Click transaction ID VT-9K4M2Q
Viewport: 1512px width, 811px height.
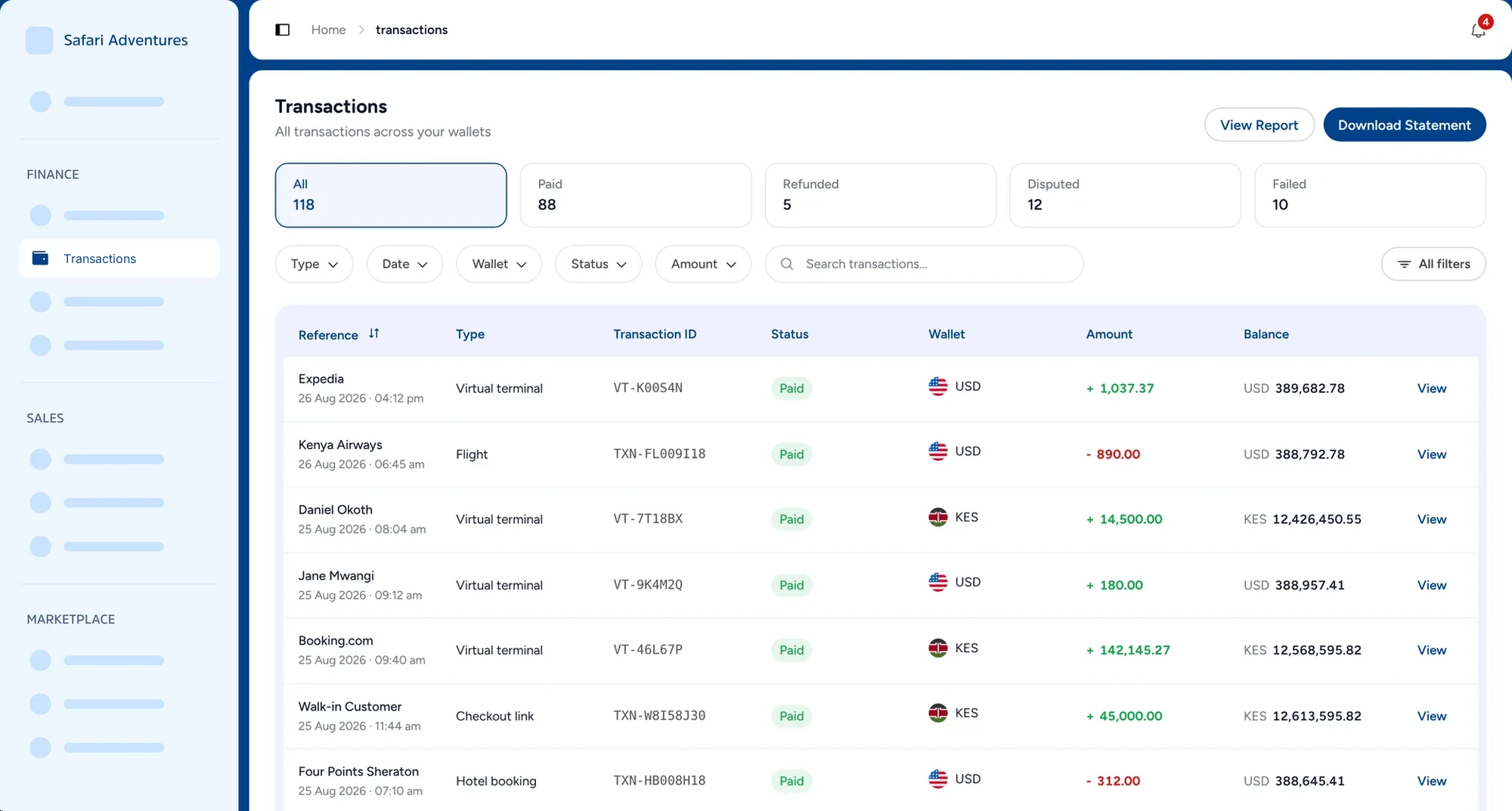648,584
